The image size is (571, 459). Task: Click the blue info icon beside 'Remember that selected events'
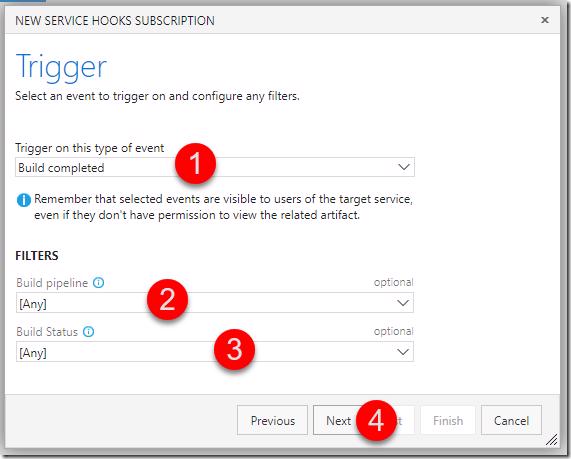24,200
